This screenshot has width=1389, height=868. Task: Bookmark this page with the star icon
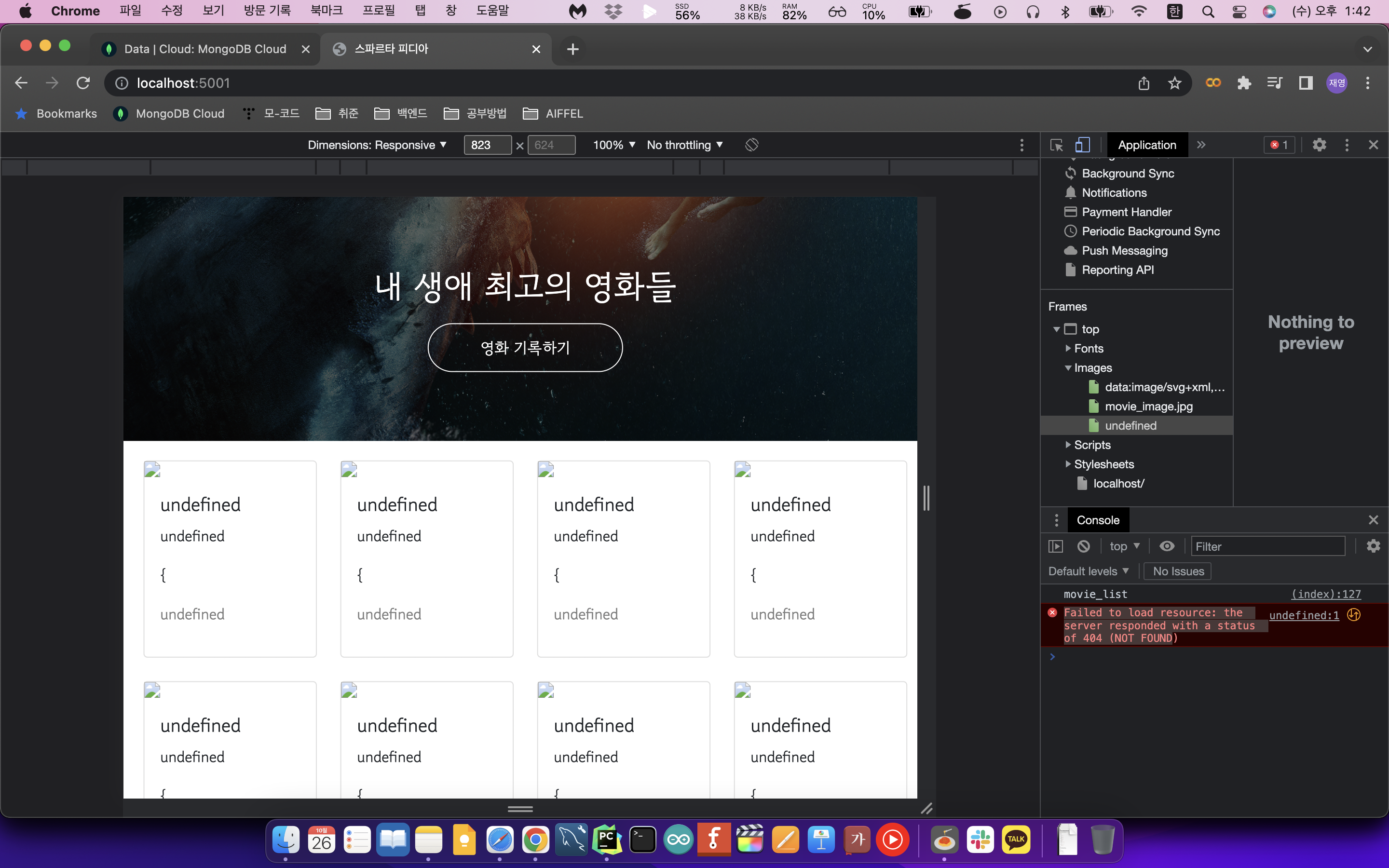[x=1174, y=83]
